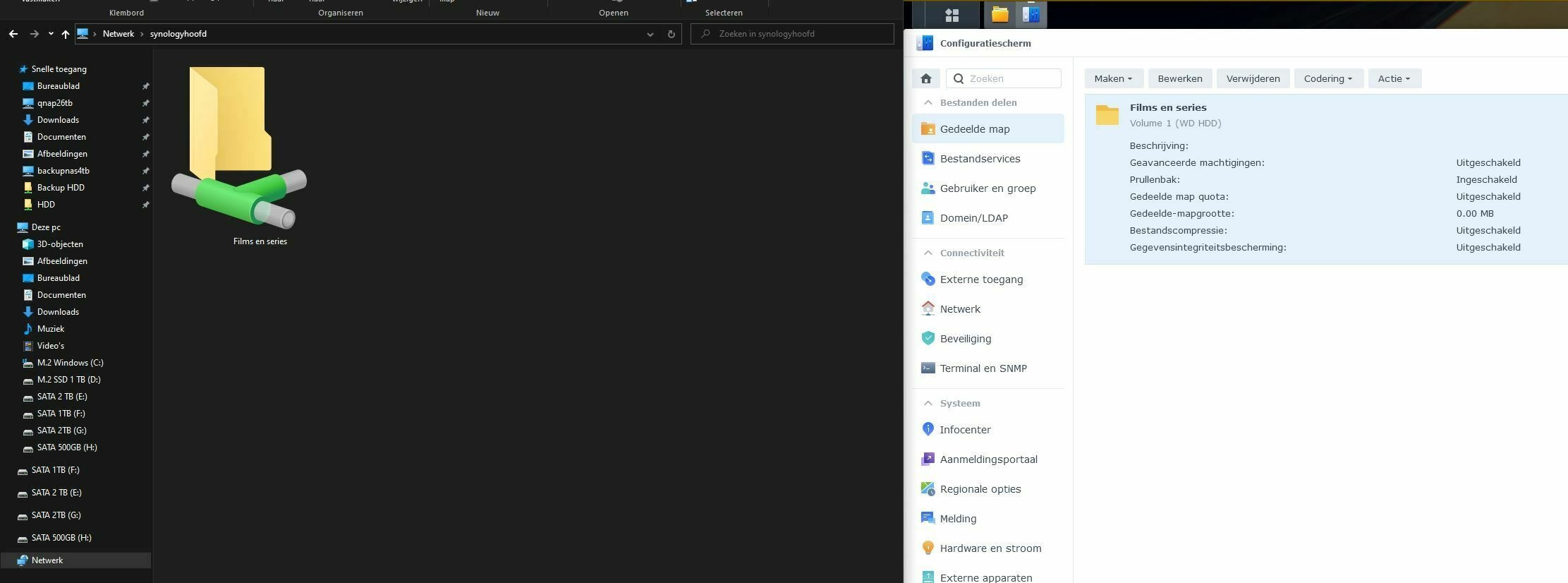
Task: Open M.2 Windows (C:) drive
Action: [x=70, y=363]
